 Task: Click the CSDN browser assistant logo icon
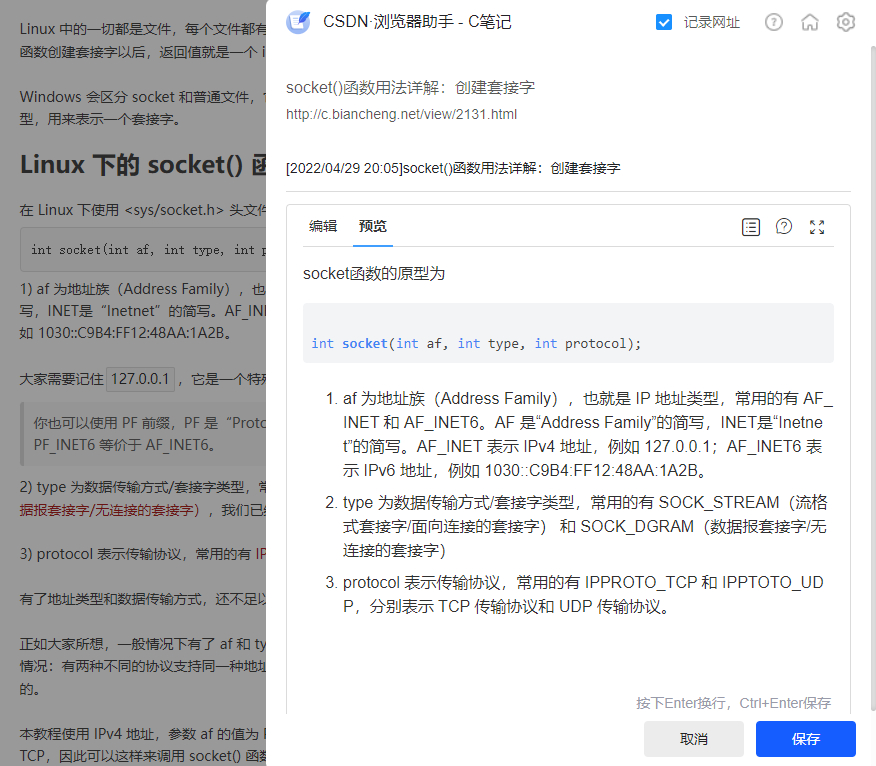coord(298,22)
